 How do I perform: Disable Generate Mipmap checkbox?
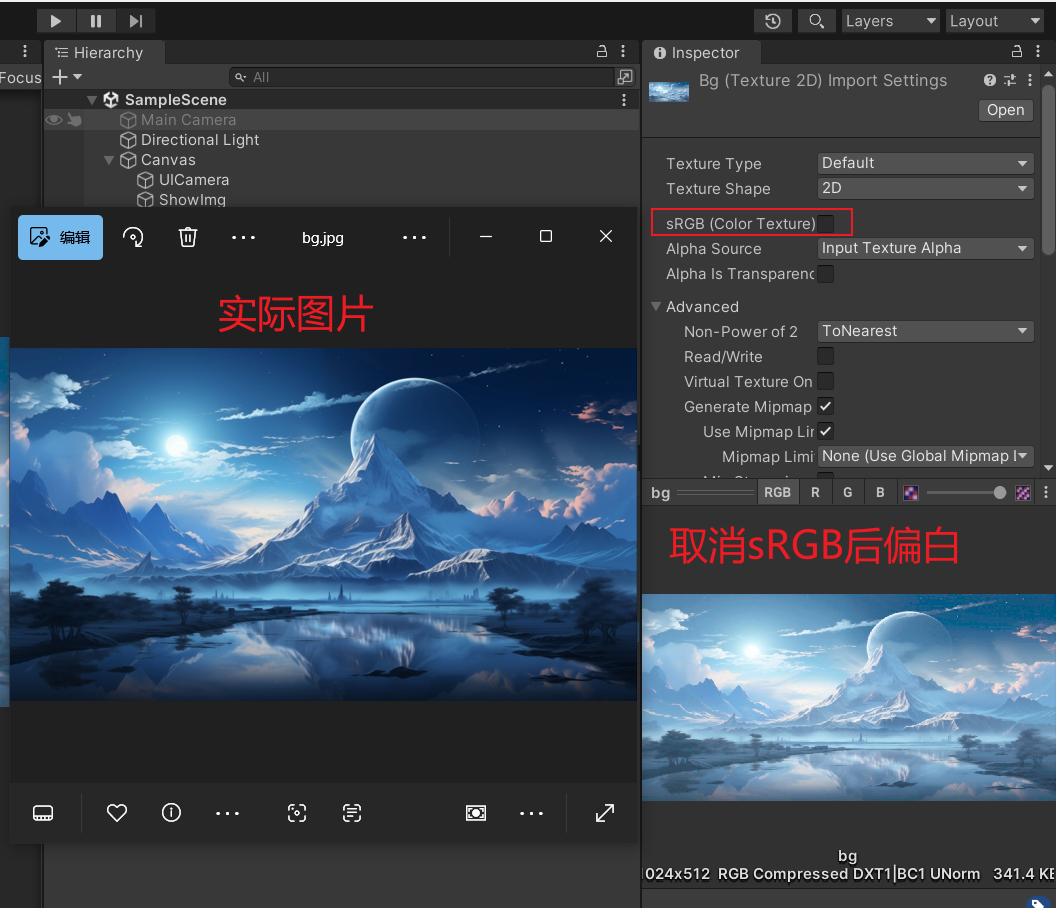[825, 406]
